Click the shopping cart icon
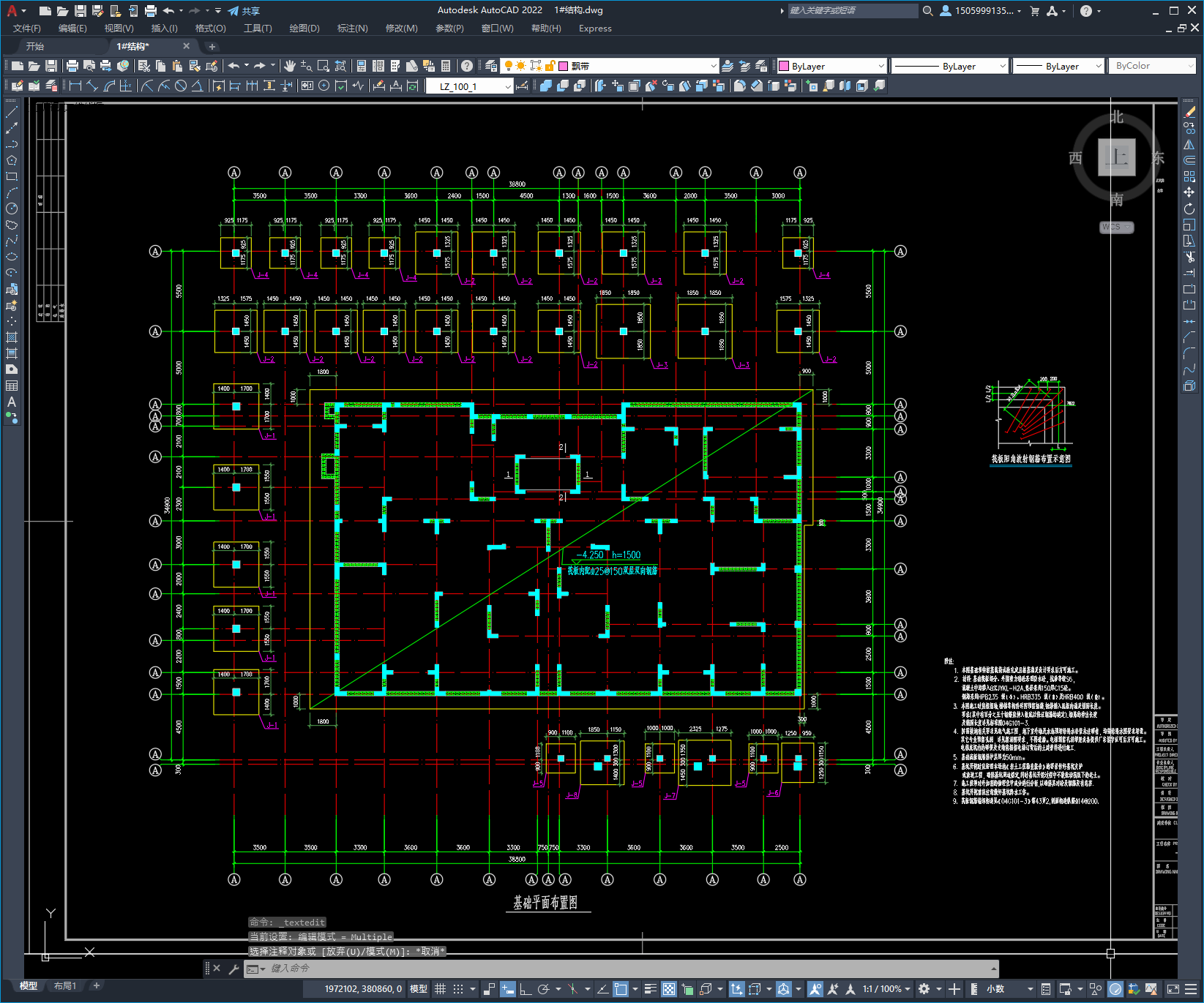This screenshot has width=1204, height=1003. coord(1034,11)
